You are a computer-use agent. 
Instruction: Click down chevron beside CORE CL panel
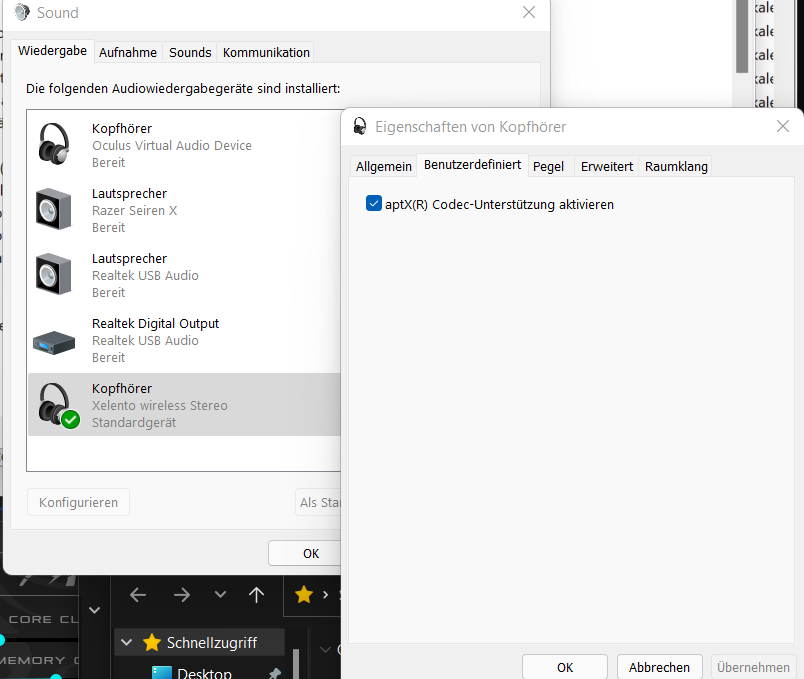[94, 610]
